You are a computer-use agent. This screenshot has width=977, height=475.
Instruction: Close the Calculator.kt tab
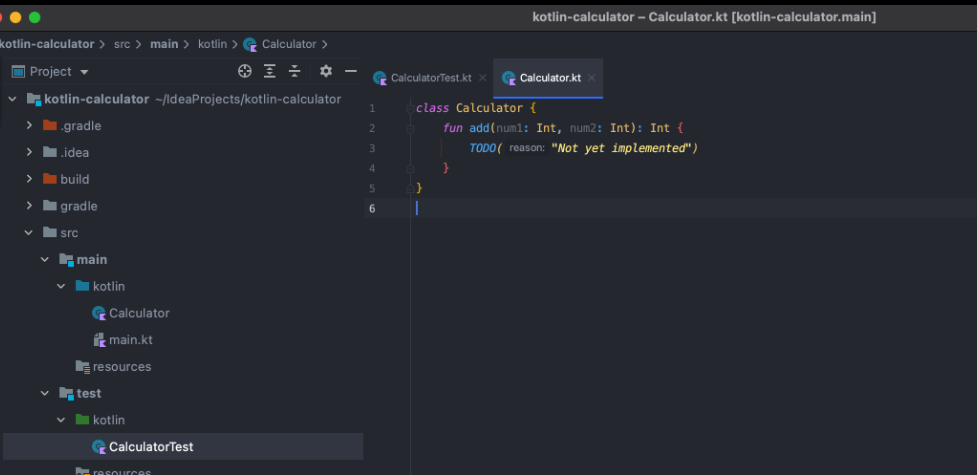click(x=592, y=78)
